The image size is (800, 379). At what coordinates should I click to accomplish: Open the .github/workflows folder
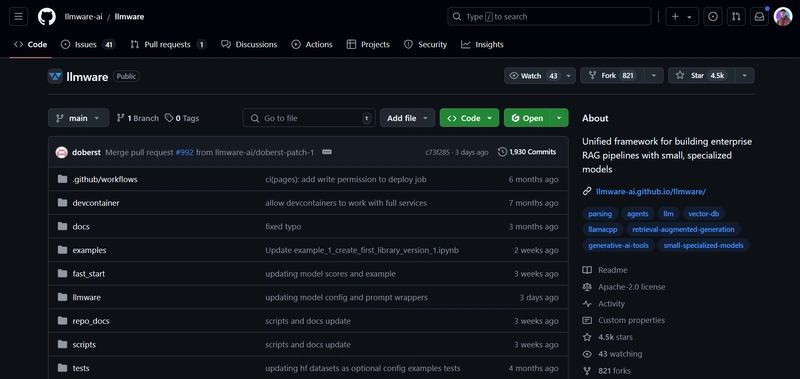click(105, 180)
